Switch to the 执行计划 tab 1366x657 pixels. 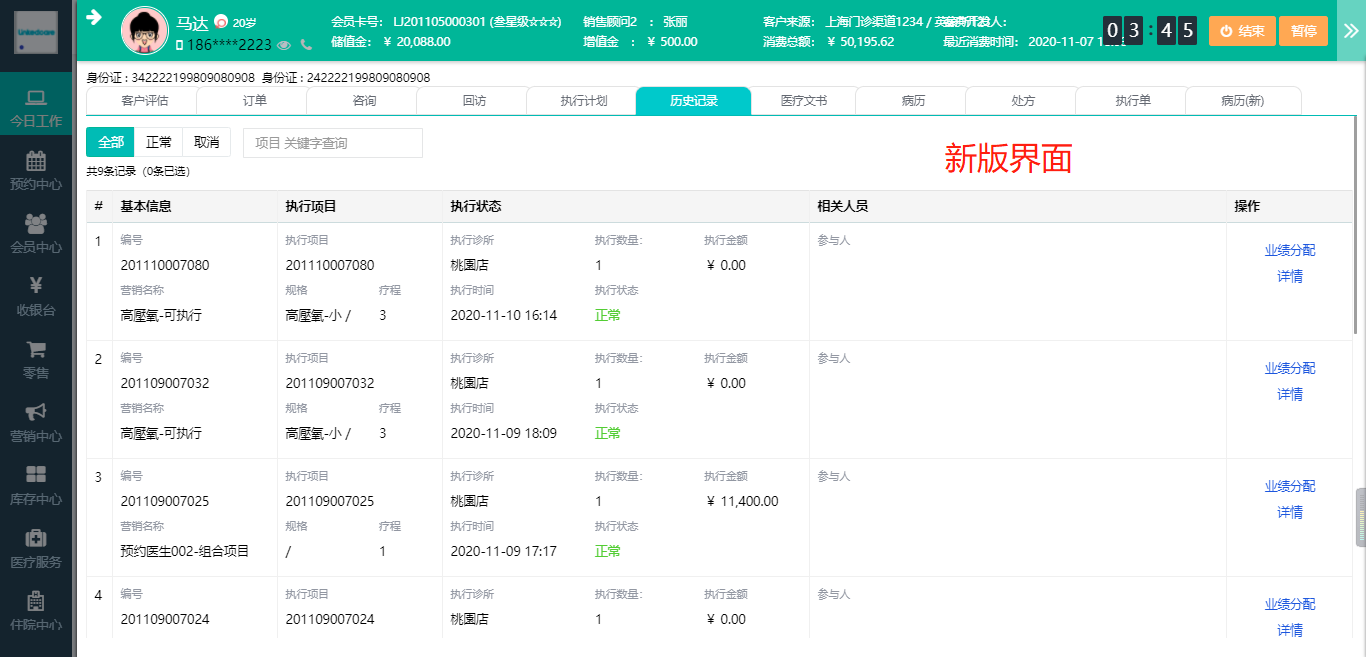[584, 101]
